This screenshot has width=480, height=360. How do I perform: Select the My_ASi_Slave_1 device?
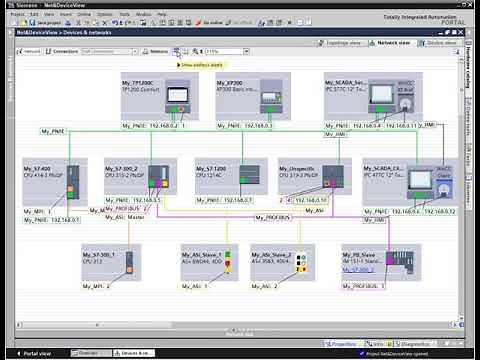pos(209,262)
